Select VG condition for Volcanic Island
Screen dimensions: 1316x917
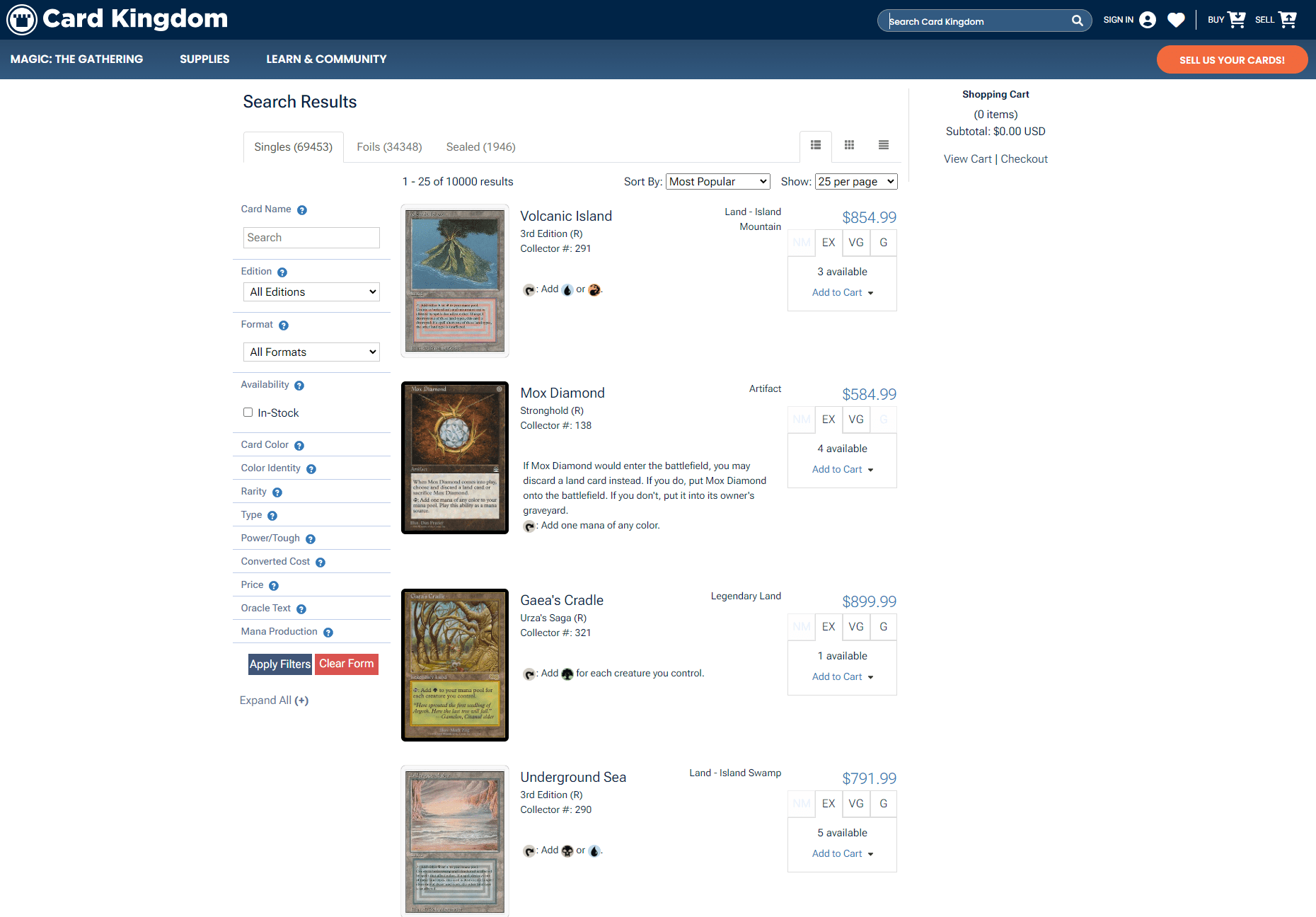(x=856, y=243)
